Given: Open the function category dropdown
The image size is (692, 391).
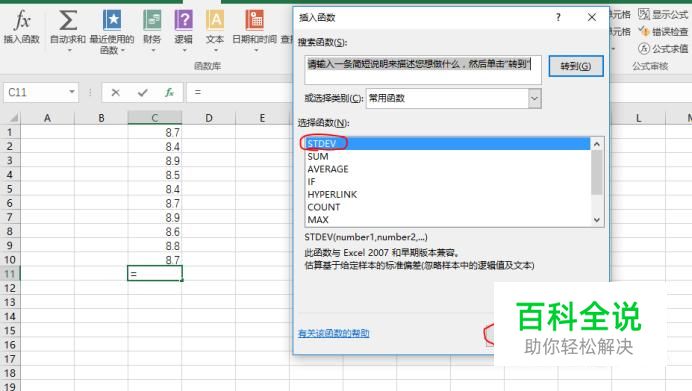Looking at the screenshot, I should pos(534,98).
